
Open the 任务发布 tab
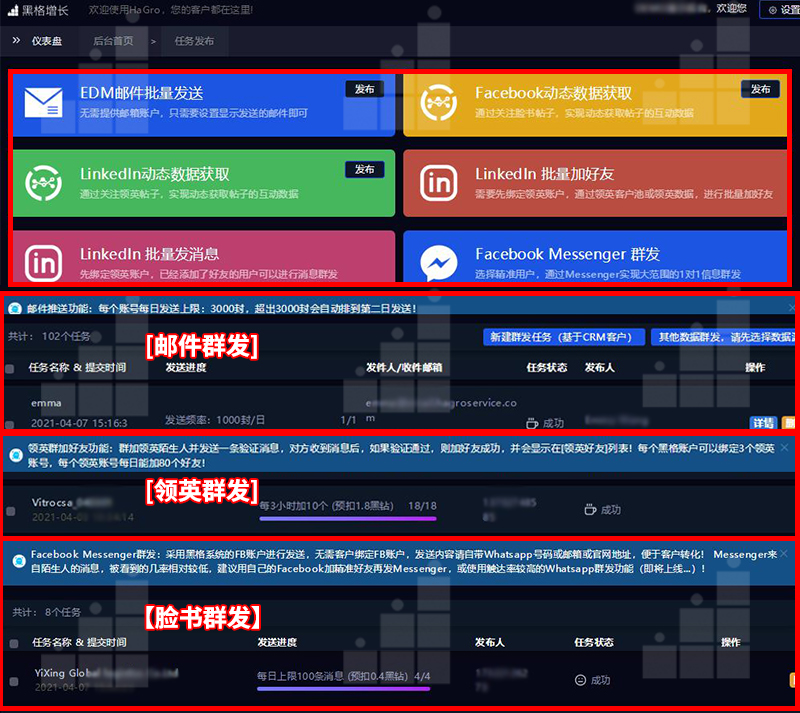193,41
